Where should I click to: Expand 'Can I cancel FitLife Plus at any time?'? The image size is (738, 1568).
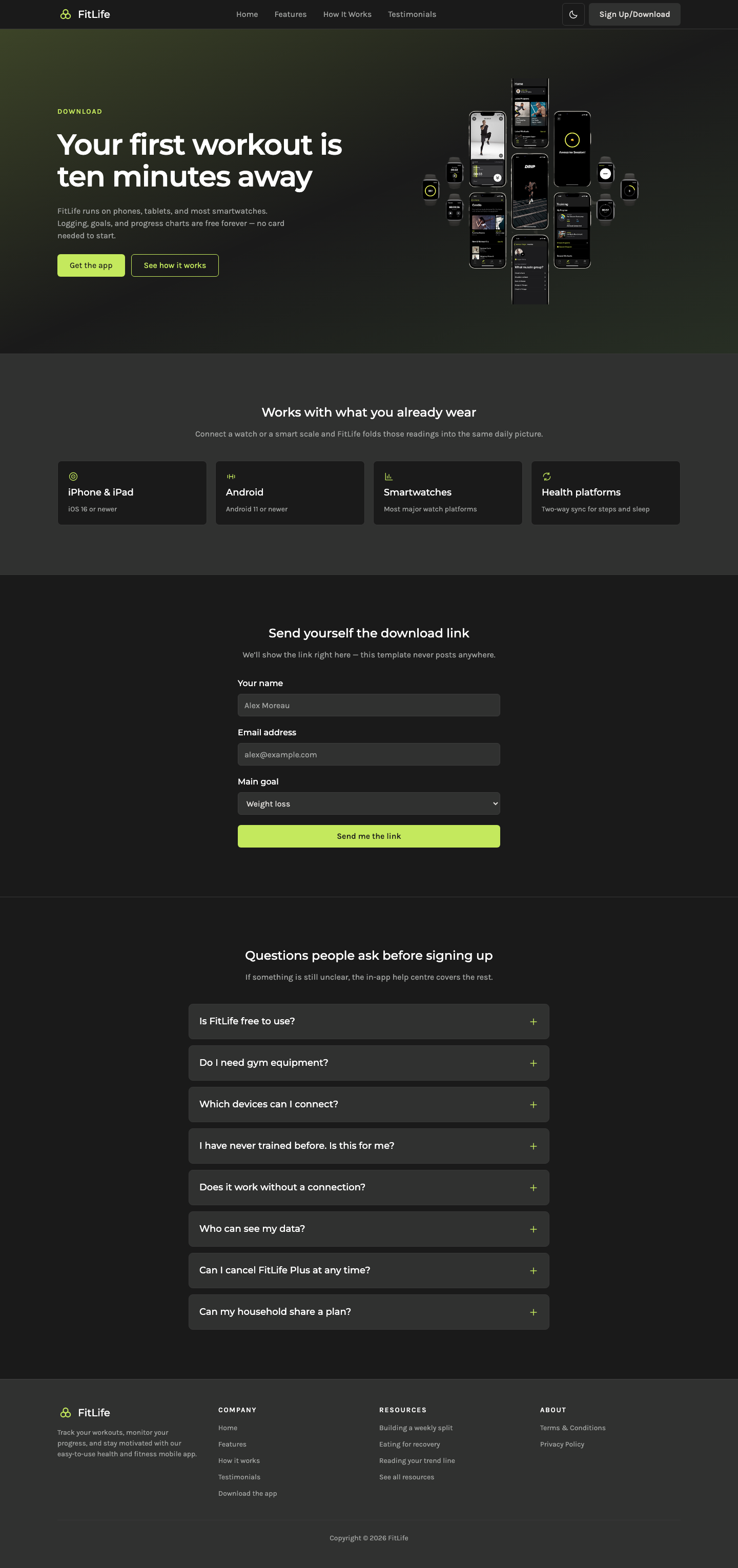368,1270
